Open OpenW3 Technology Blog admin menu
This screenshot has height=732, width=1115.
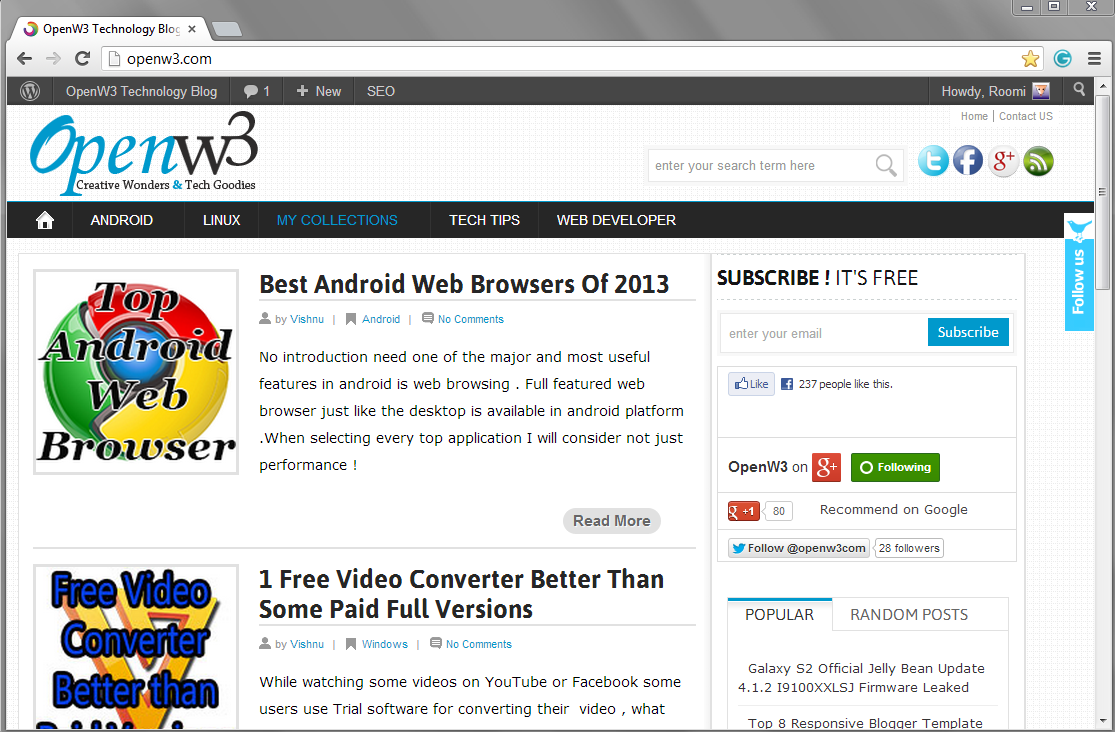[x=142, y=91]
